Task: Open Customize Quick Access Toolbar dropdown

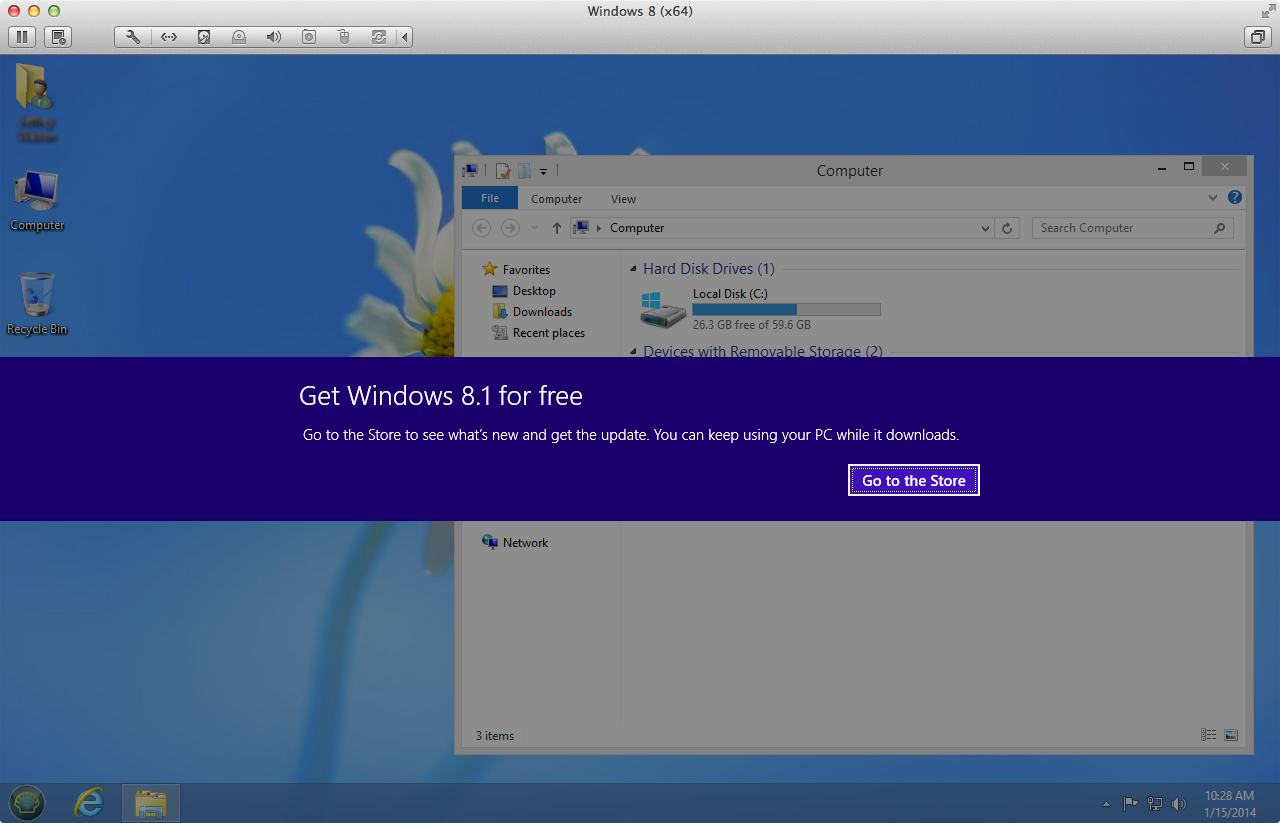Action: pos(544,172)
